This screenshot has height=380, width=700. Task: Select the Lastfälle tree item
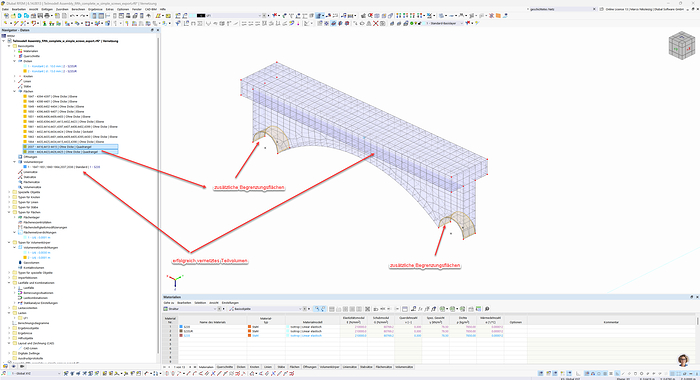click(29, 288)
